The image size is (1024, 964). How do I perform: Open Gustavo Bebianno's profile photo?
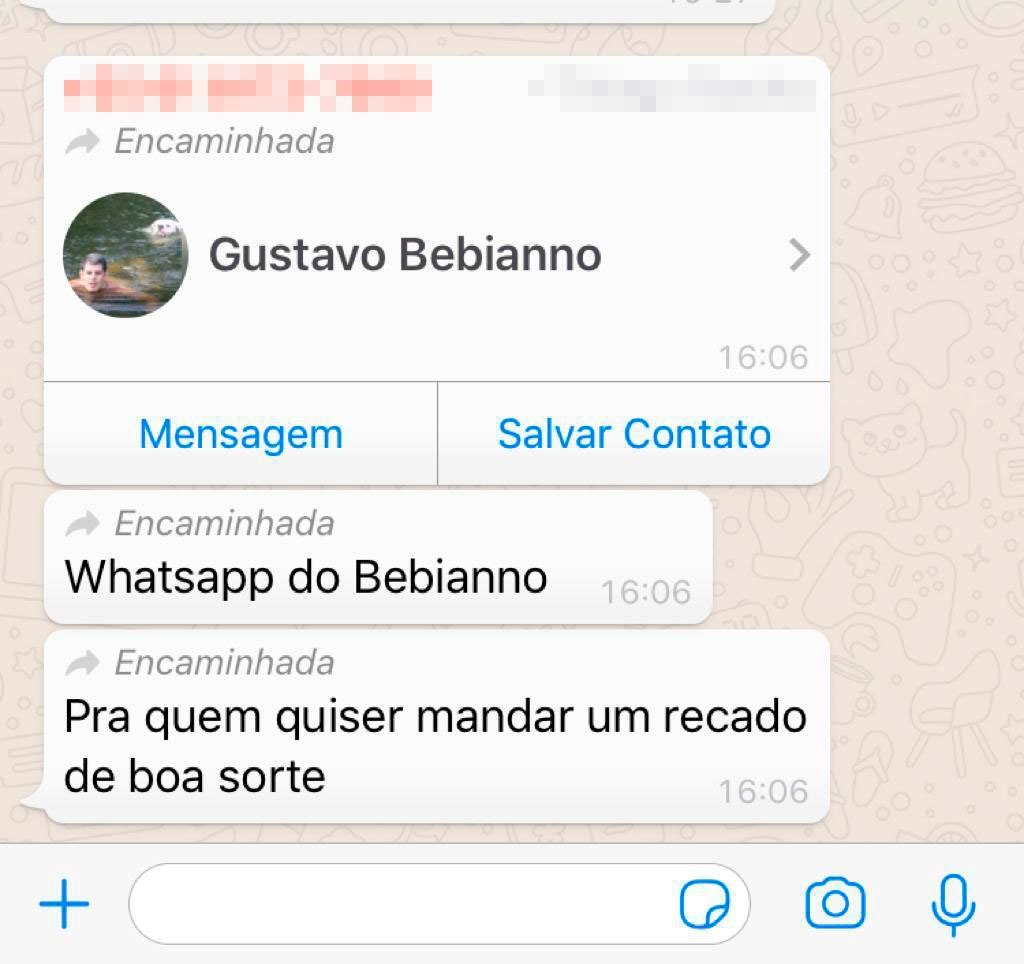coord(125,255)
